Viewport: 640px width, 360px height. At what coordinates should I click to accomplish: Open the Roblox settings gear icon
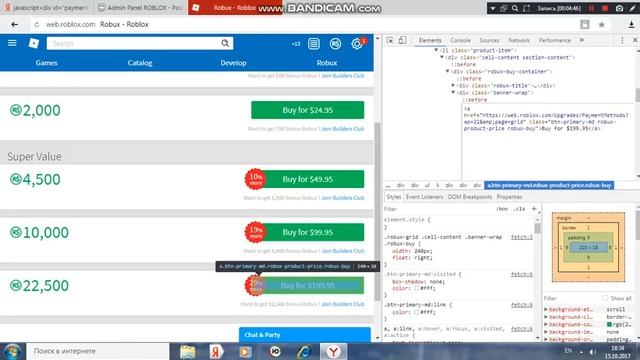(357, 43)
